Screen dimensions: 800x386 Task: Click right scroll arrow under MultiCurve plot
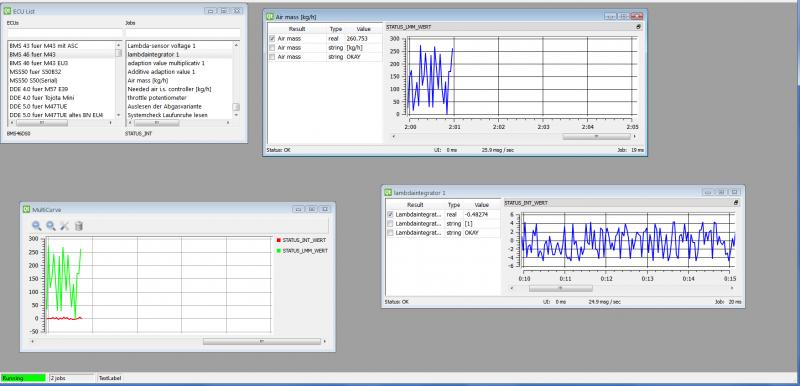325,341
